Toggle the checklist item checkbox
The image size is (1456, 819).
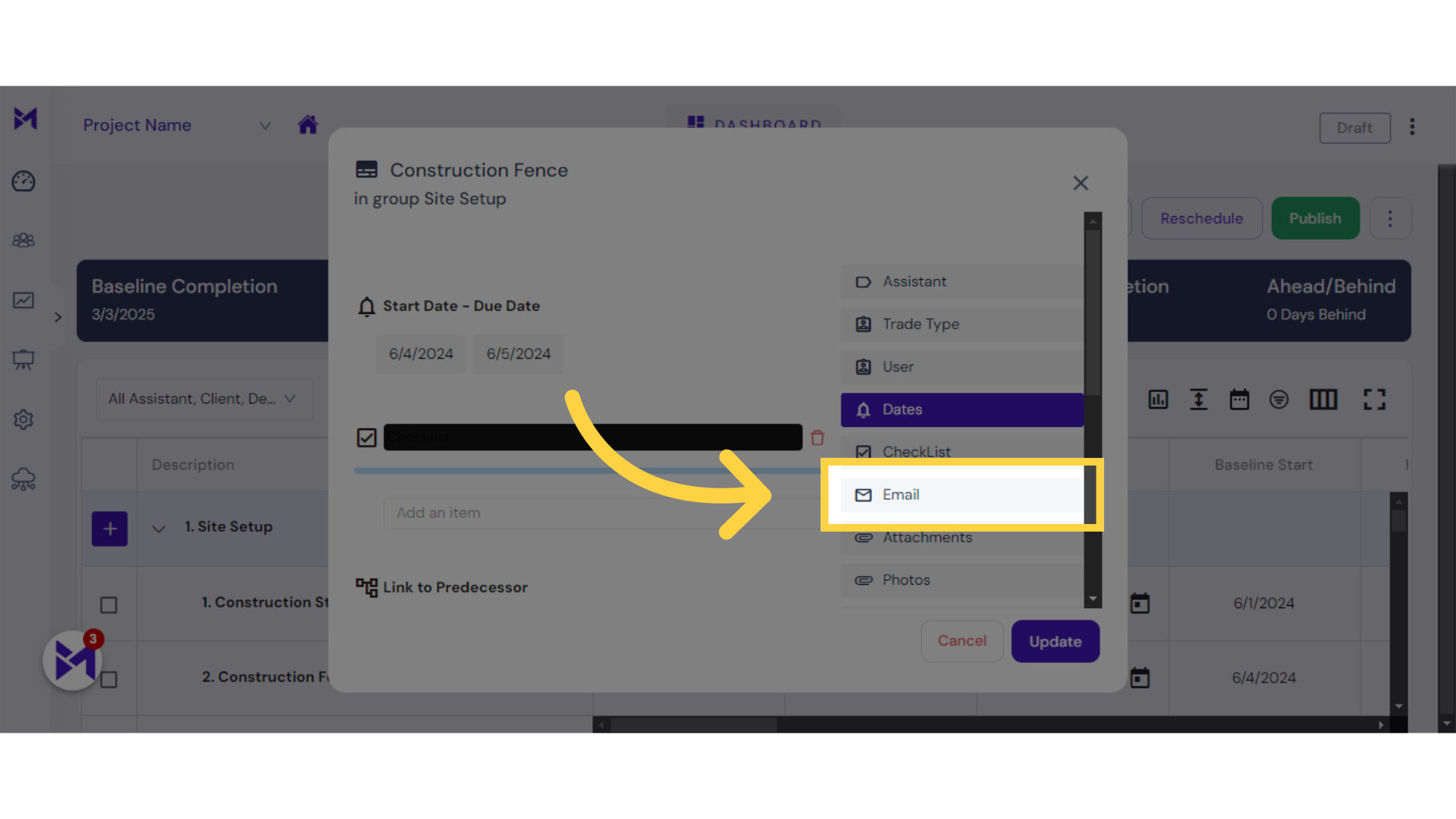(x=366, y=437)
